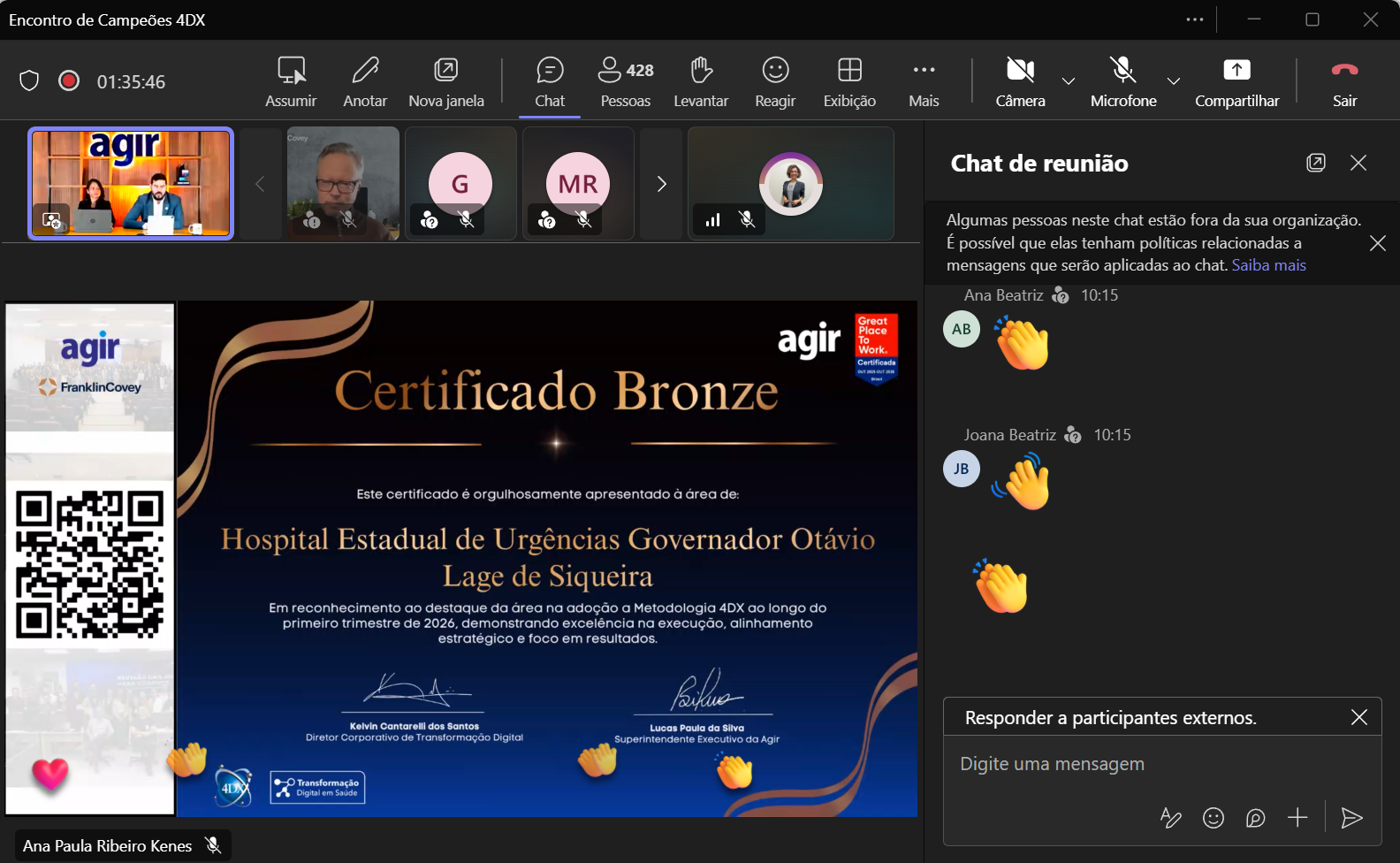Screen dimensions: 1400x863
Task: Open the emoji picker in chat
Action: pyautogui.click(x=1214, y=818)
